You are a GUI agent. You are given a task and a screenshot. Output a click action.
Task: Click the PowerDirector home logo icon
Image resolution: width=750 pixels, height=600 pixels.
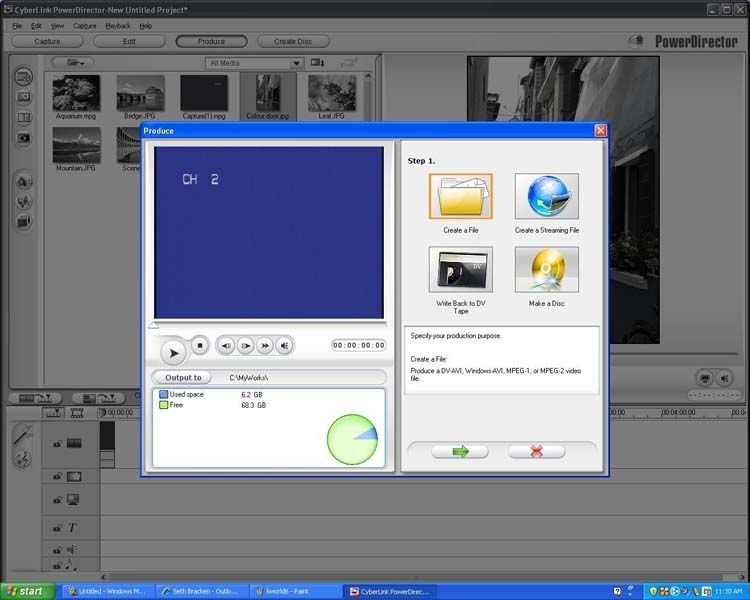coord(637,41)
